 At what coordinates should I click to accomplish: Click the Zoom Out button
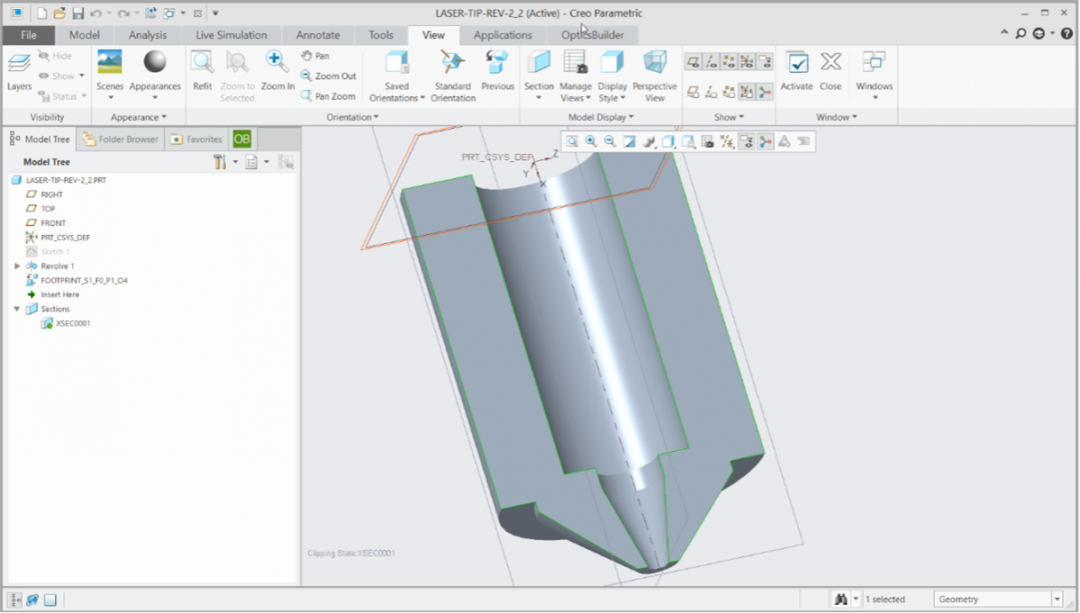328,76
